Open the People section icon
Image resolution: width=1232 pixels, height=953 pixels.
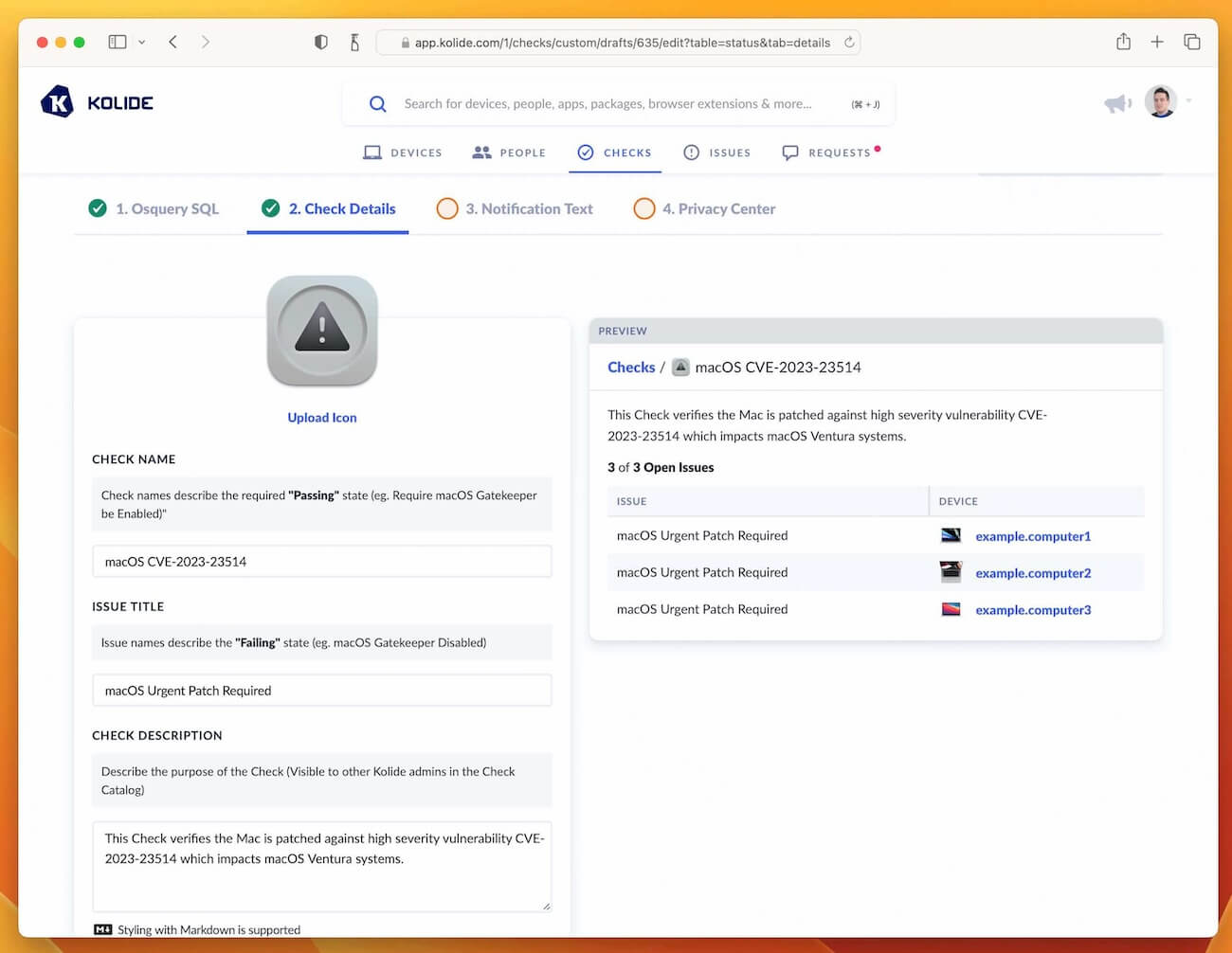tap(482, 152)
